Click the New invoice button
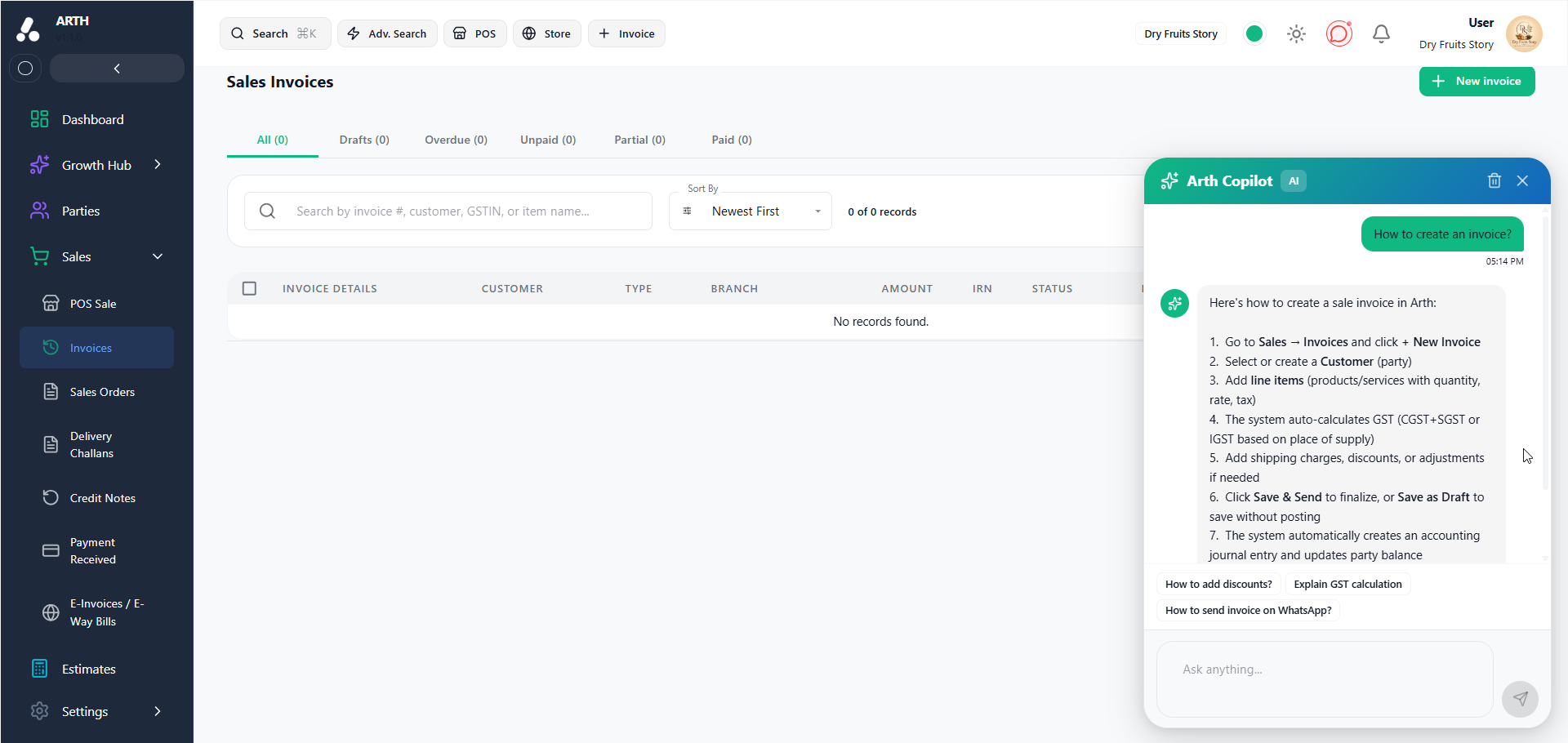The height and width of the screenshot is (743, 1568). (x=1477, y=81)
